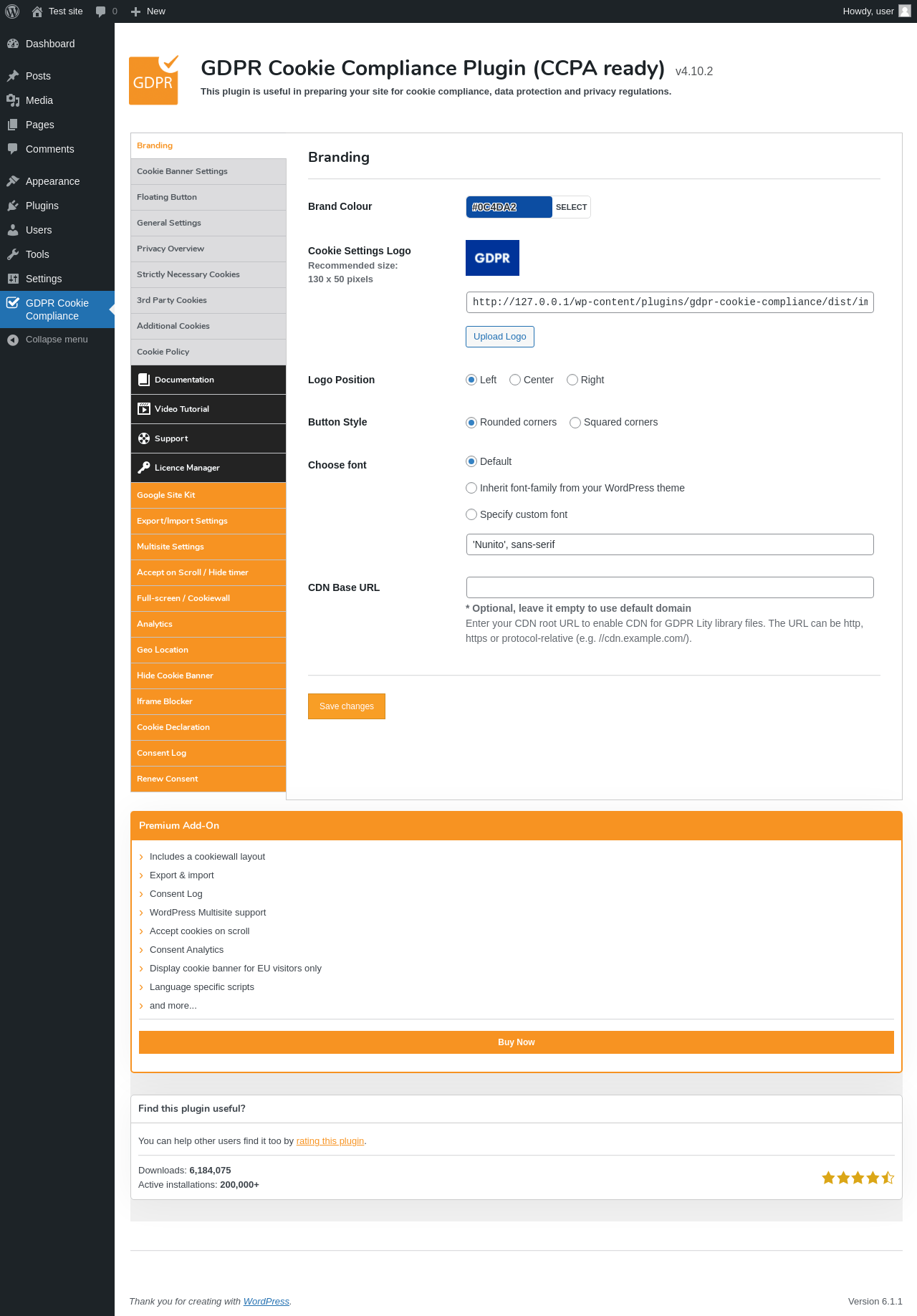This screenshot has width=917, height=1316.
Task: Click the Buy Now button
Action: (x=517, y=1042)
